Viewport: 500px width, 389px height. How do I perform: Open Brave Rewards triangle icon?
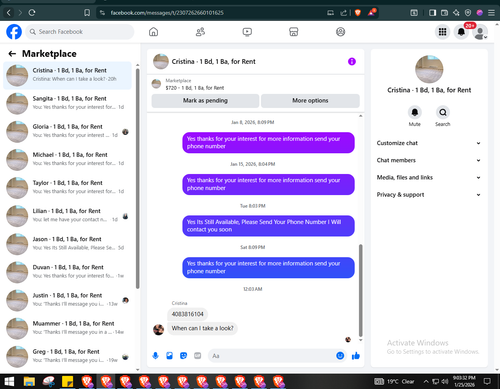point(371,13)
